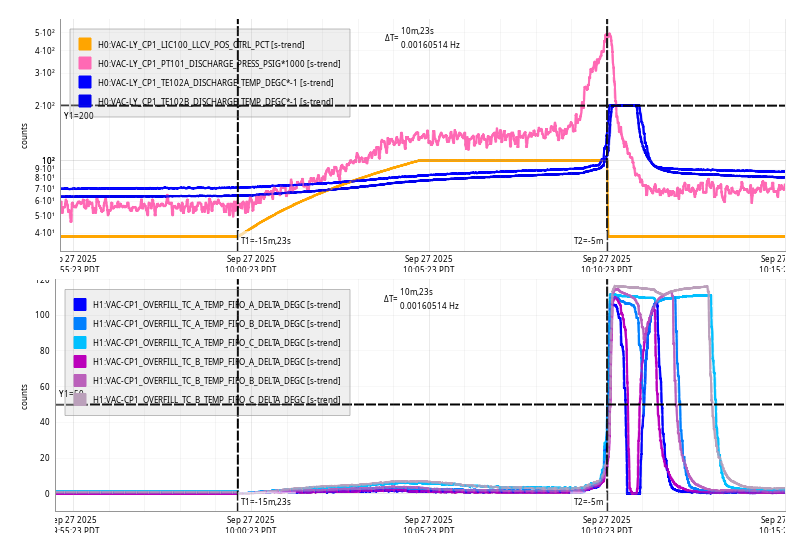
Task: Click the Y1=200 horizontal cursor label
Action: click(x=78, y=115)
